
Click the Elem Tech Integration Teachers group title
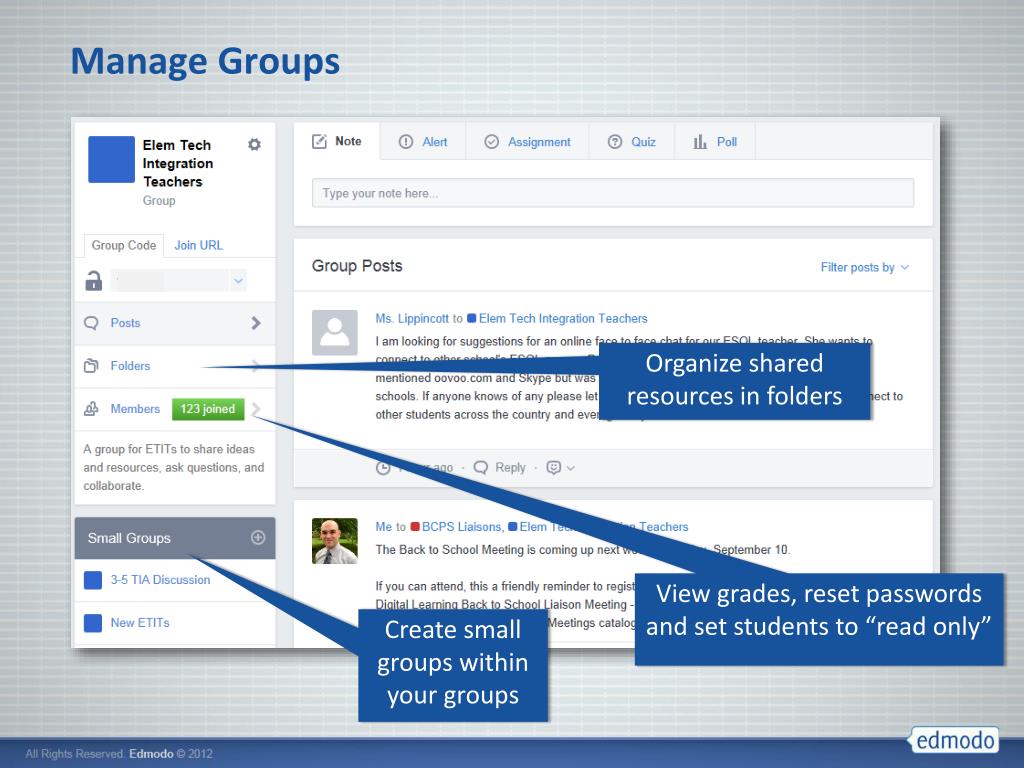coord(178,163)
